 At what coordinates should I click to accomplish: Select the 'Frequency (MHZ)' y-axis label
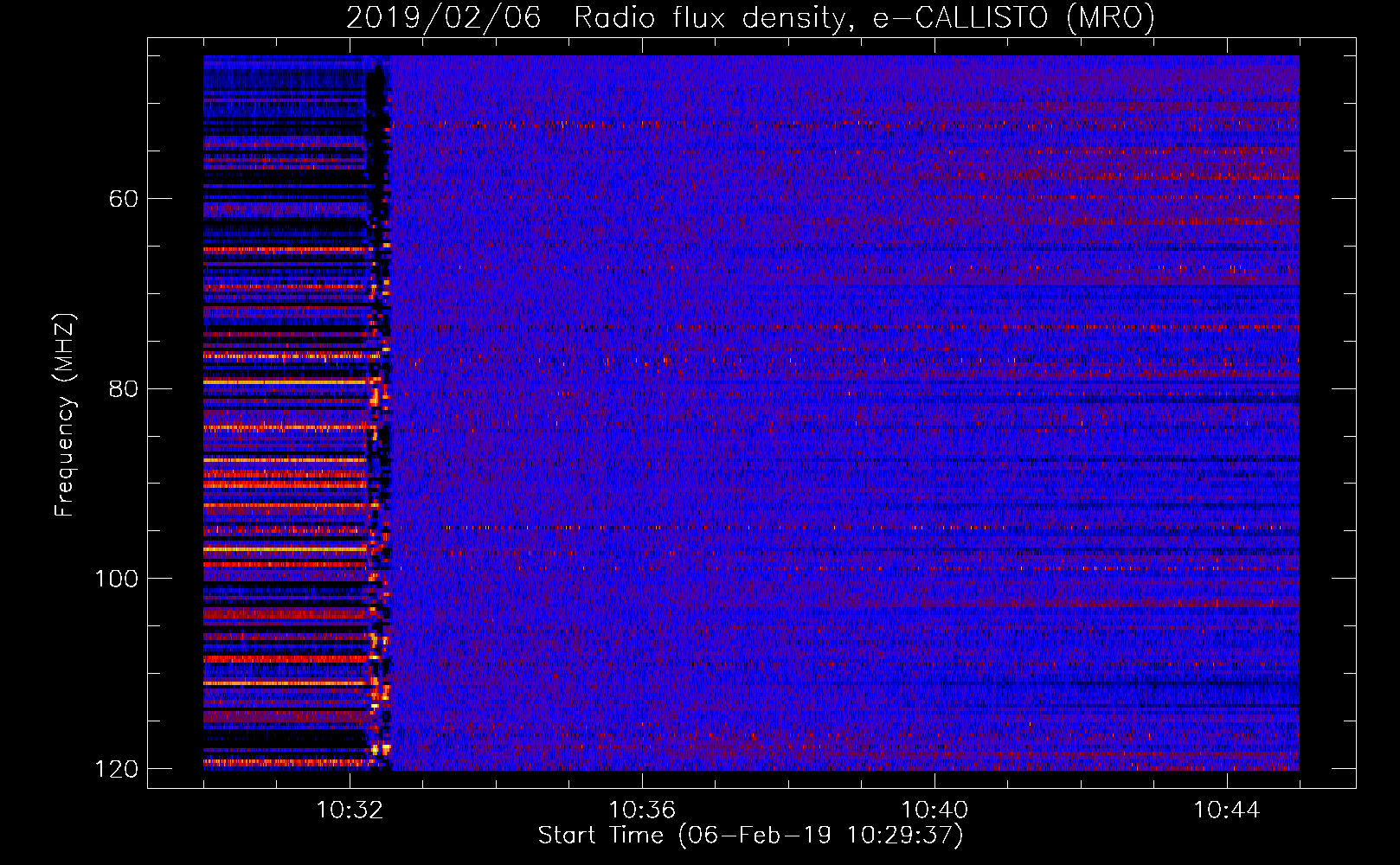(65, 414)
